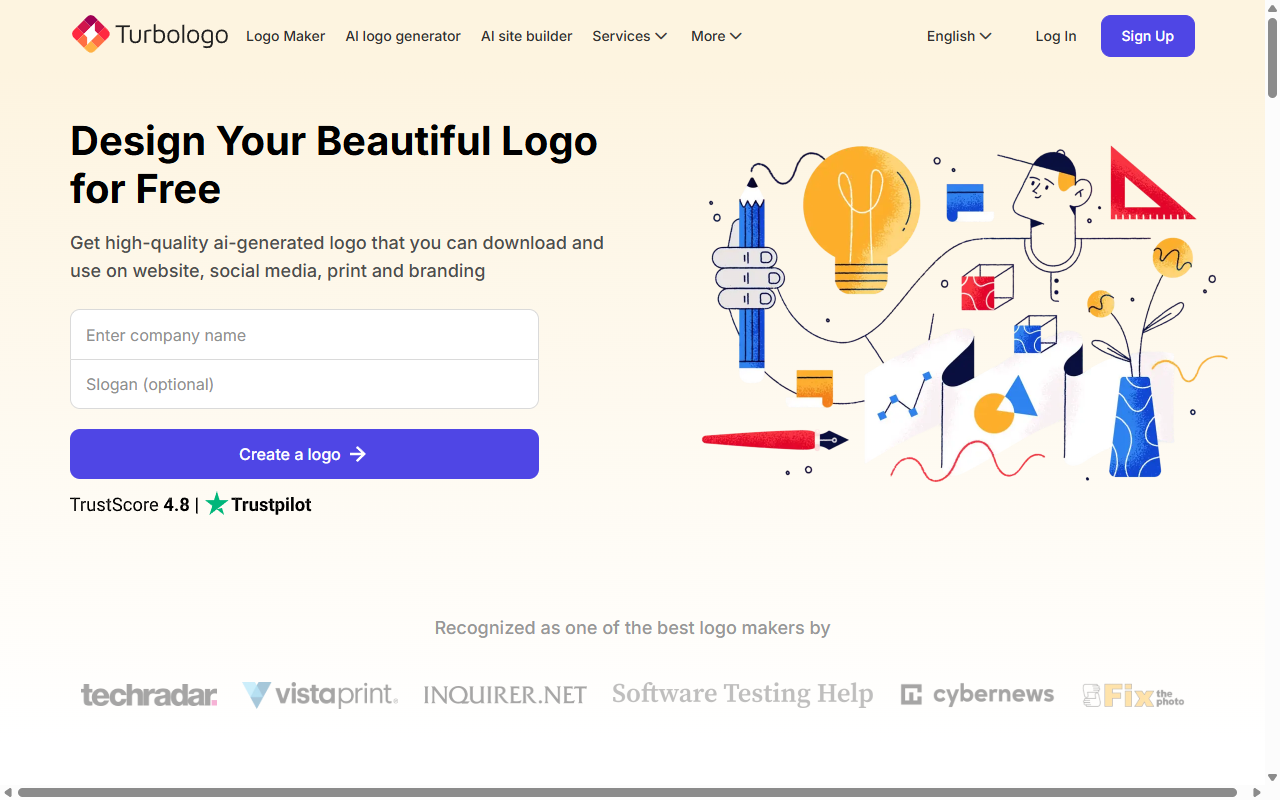The width and height of the screenshot is (1280, 800).
Task: Select the FixThePhoto logo
Action: tap(1132, 694)
